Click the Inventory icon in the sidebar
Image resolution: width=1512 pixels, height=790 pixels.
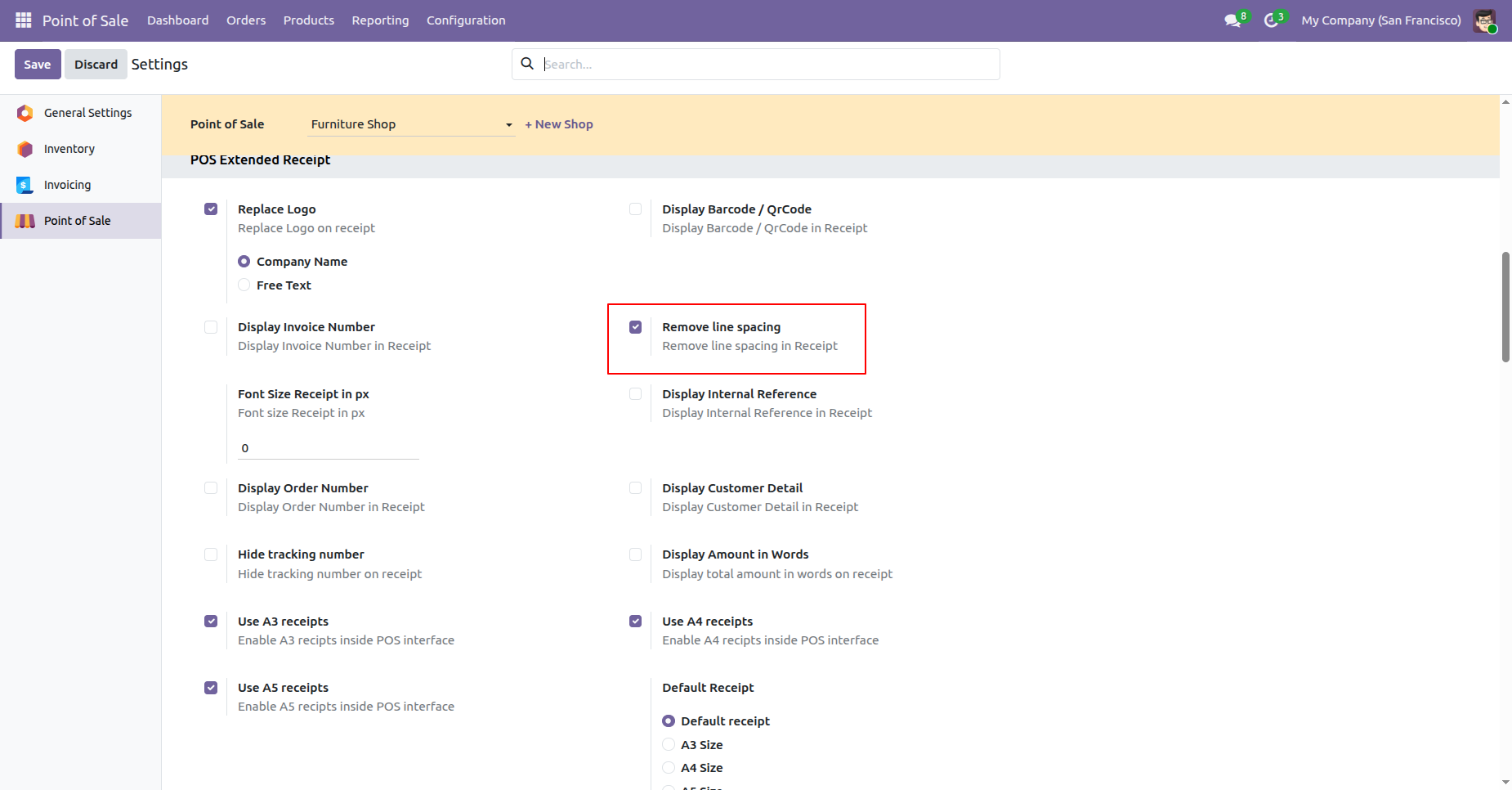pyautogui.click(x=25, y=149)
